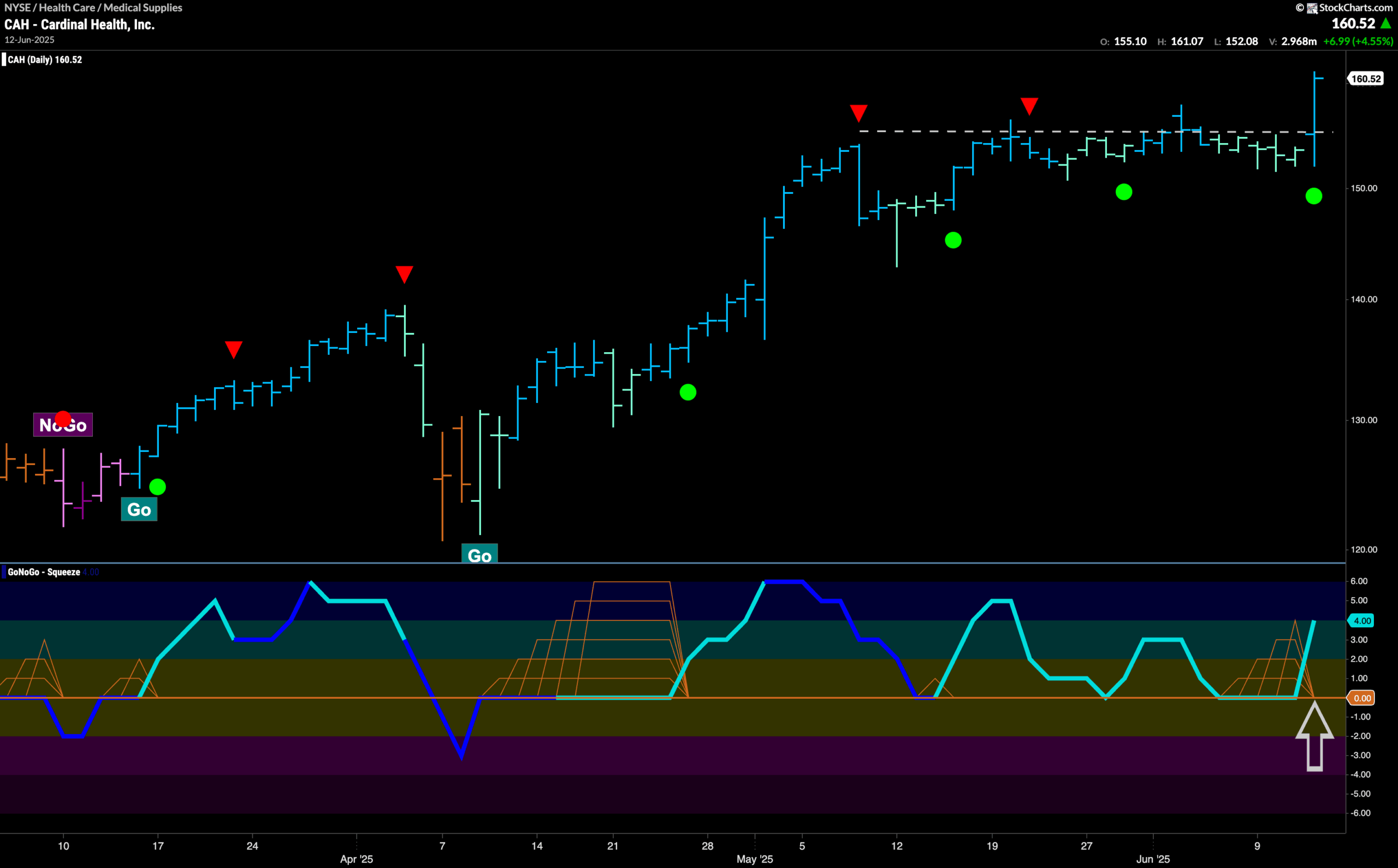Click the red triangle at the start of the dashed line
The height and width of the screenshot is (868, 1398).
coord(858,112)
